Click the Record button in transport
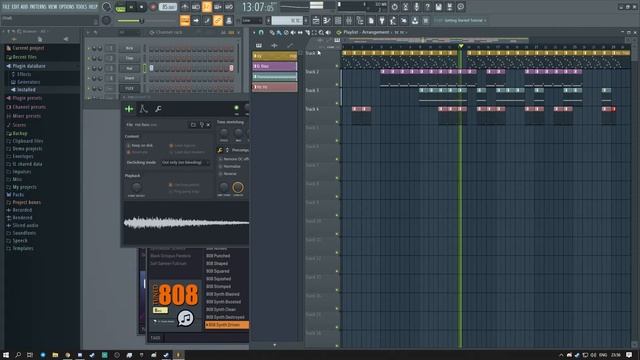 click(153, 7)
